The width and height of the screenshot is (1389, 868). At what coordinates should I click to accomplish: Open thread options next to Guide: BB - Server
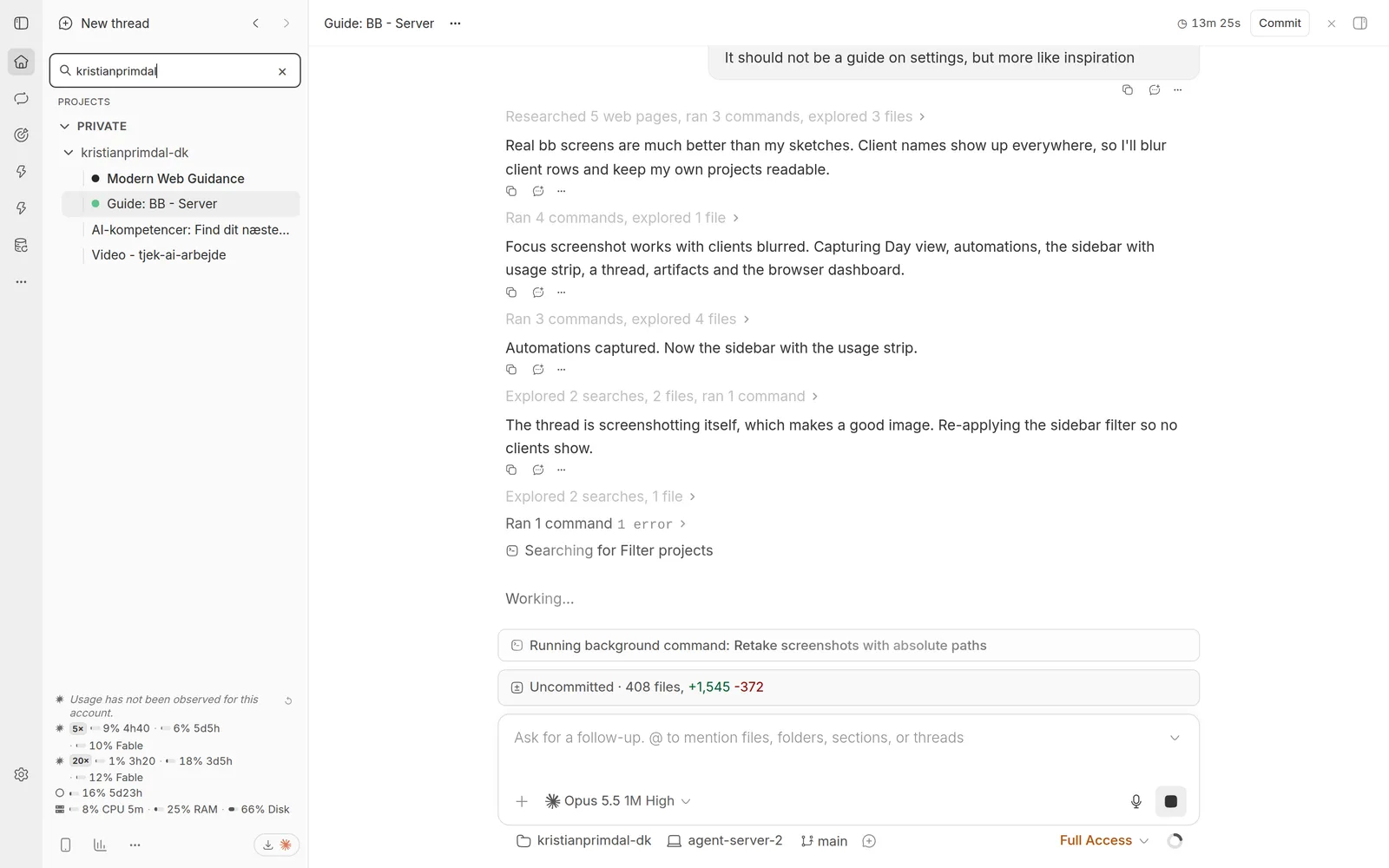click(455, 23)
